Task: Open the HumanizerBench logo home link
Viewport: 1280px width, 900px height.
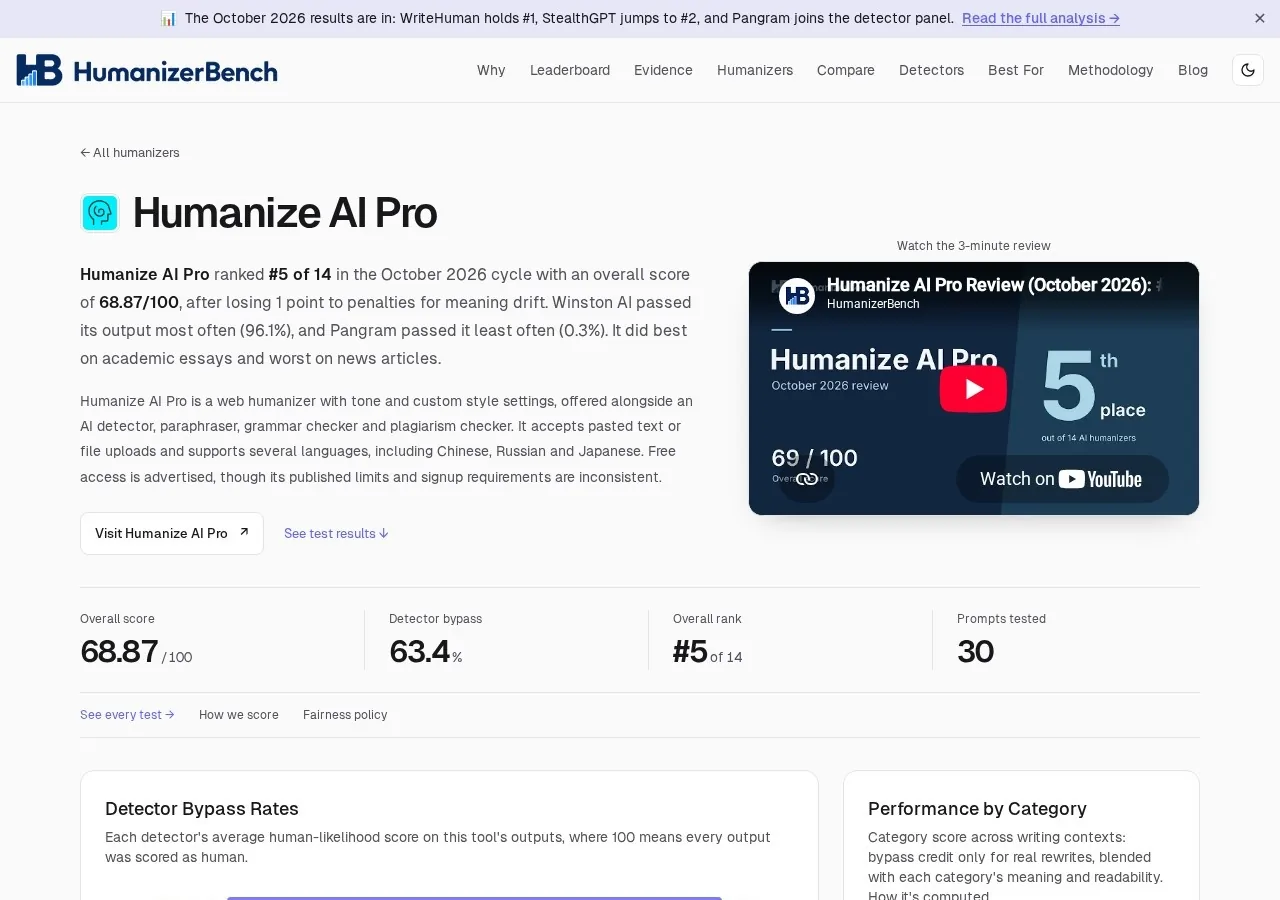Action: [147, 70]
